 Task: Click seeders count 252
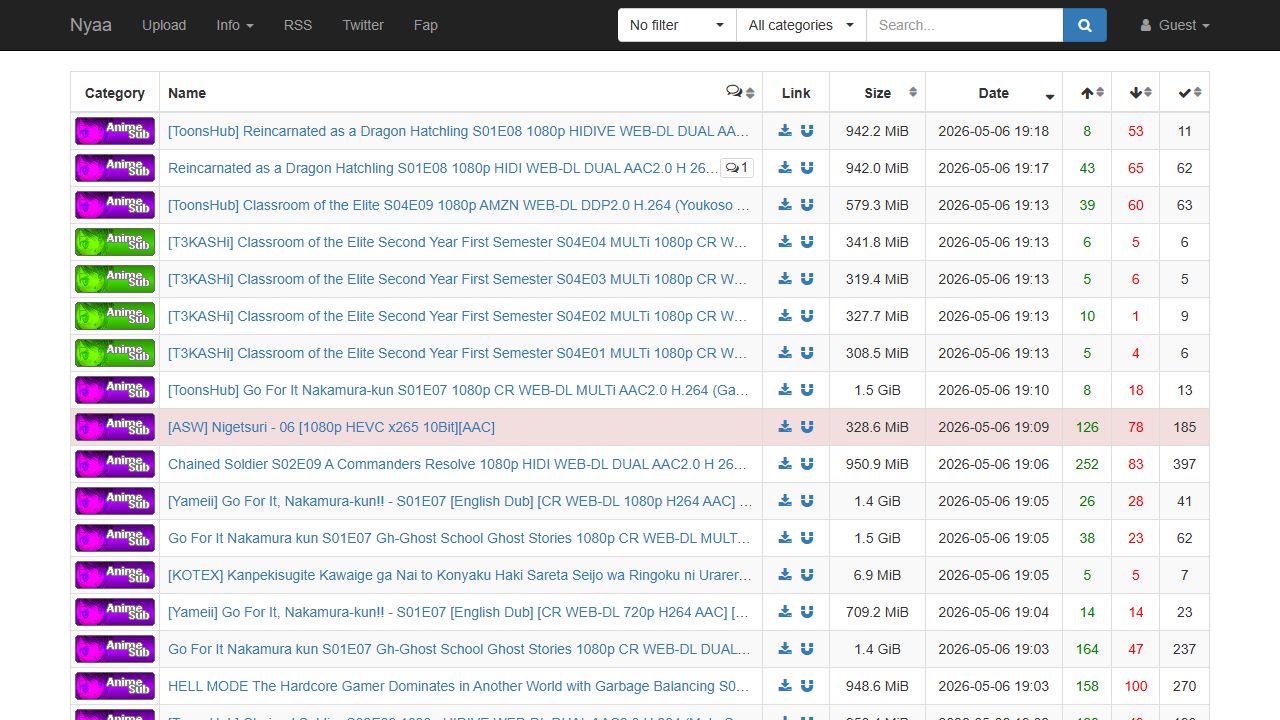[x=1087, y=464]
